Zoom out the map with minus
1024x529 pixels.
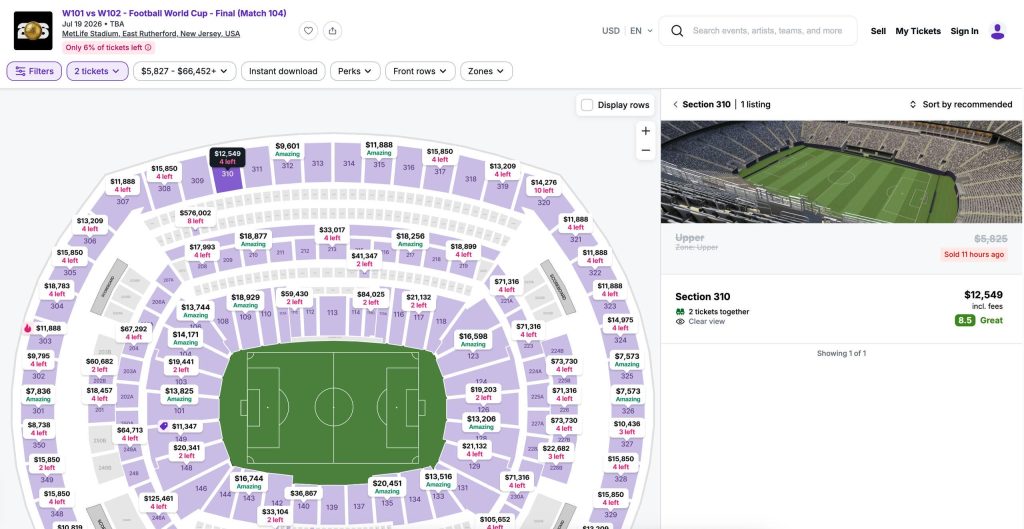pos(646,150)
